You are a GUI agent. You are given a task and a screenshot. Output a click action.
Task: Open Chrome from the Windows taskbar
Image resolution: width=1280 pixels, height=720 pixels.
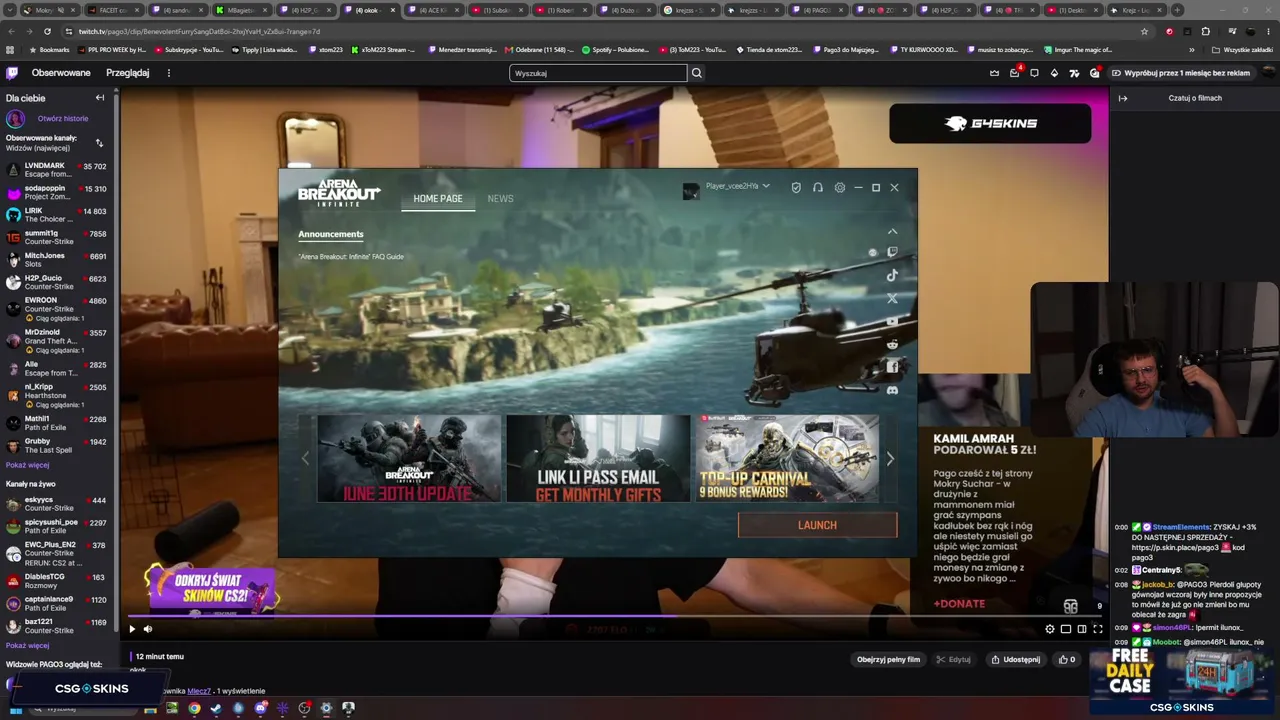[x=194, y=708]
